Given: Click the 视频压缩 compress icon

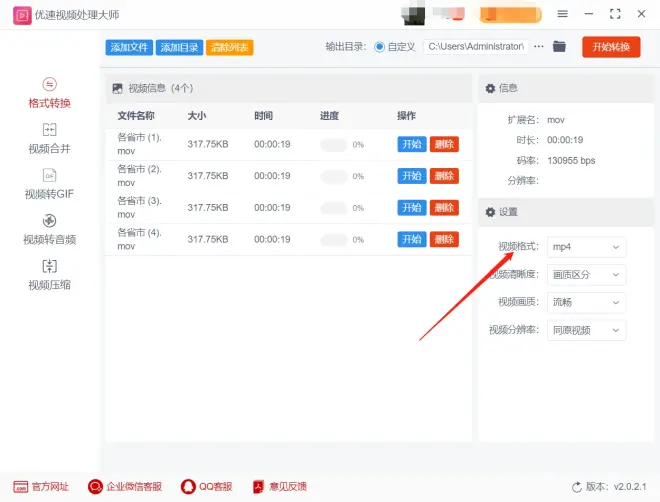Looking at the screenshot, I should [x=49, y=266].
